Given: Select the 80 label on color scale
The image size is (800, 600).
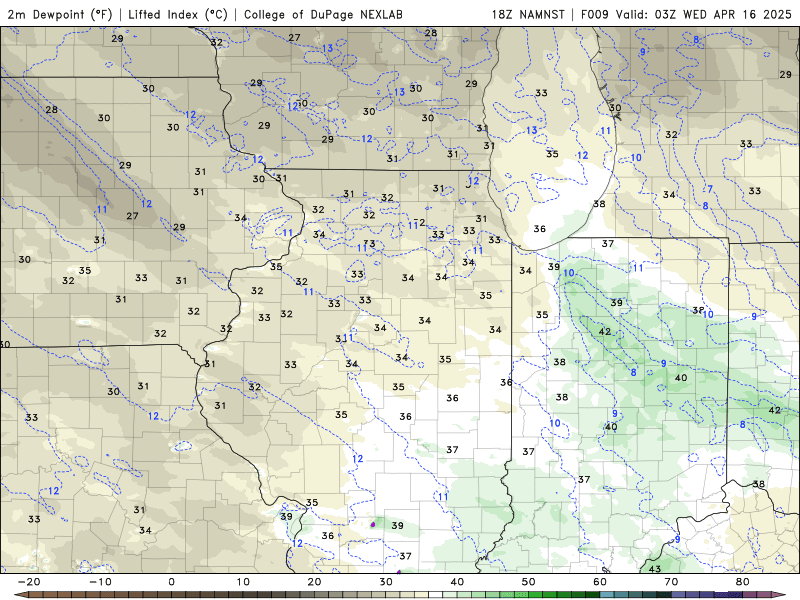Looking at the screenshot, I should [743, 582].
